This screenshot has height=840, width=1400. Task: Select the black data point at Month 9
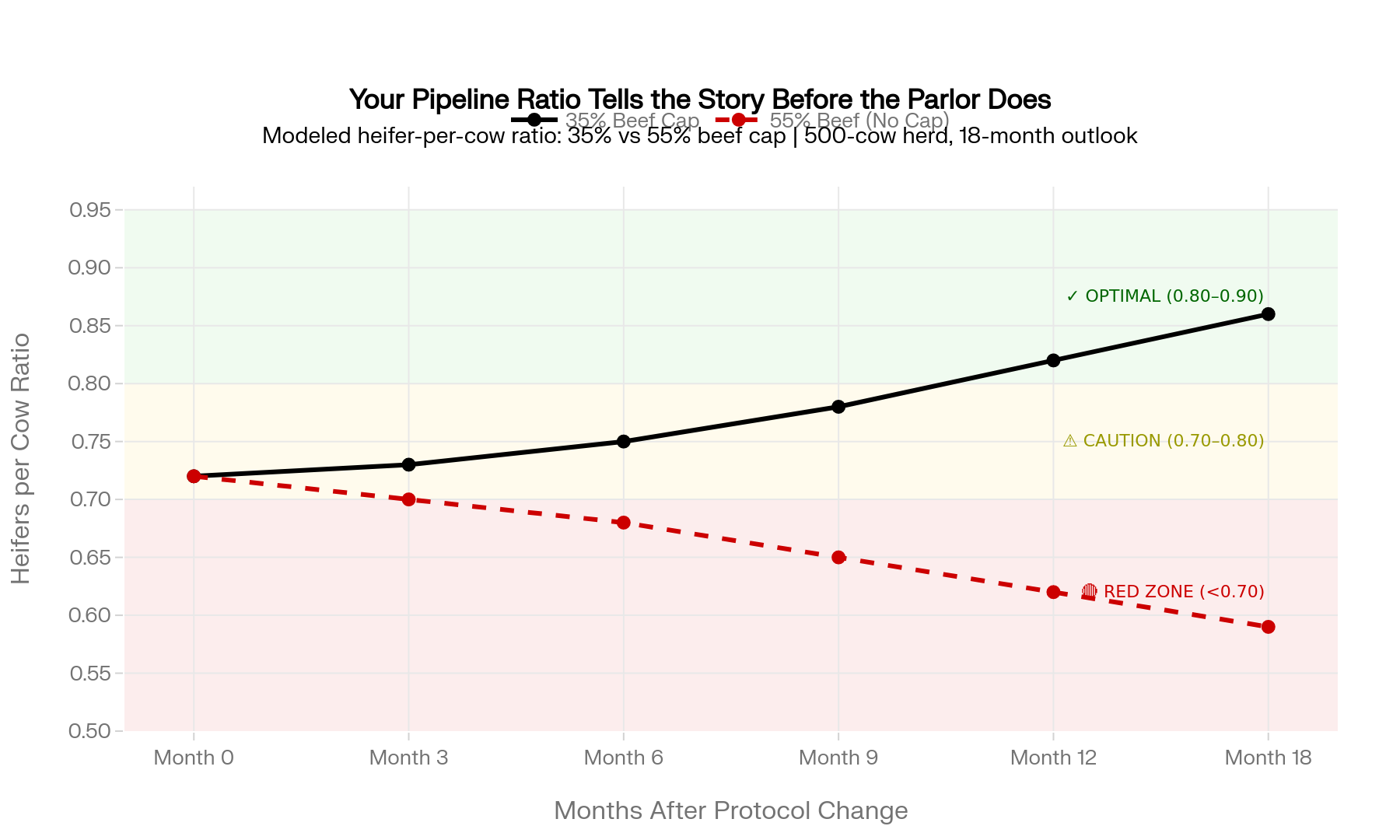pos(838,407)
